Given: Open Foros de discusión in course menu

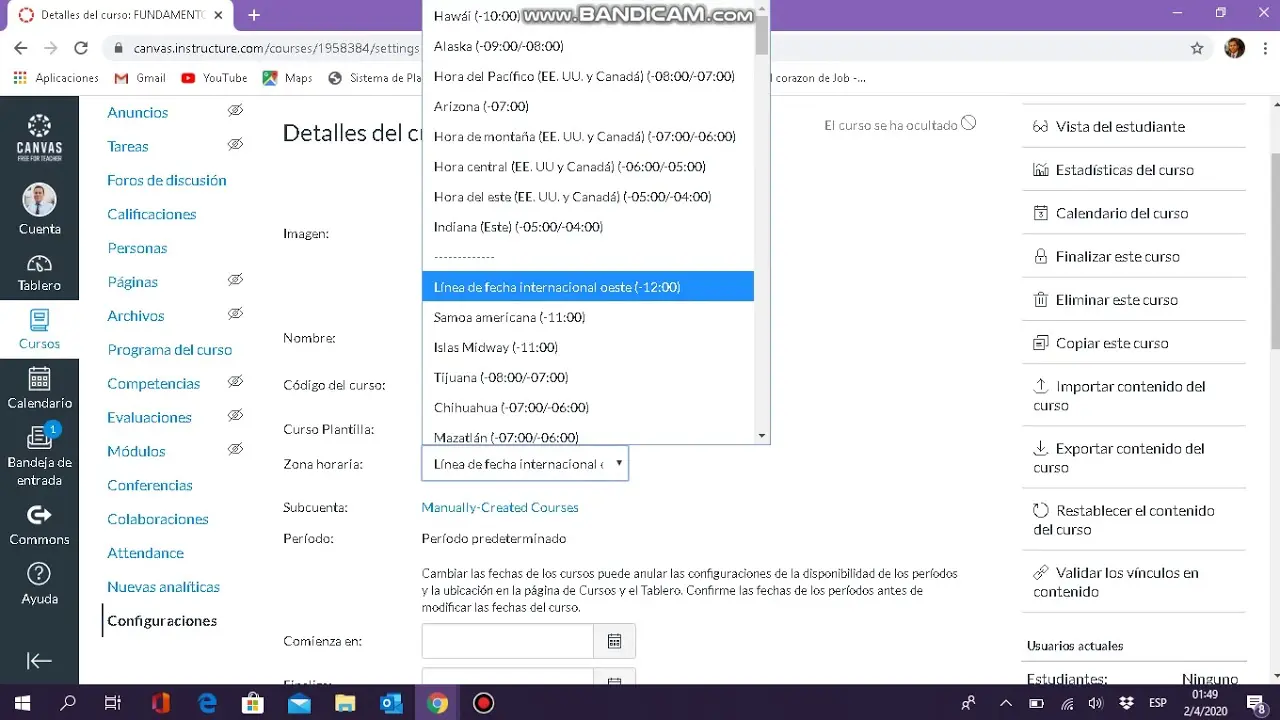Looking at the screenshot, I should click(x=167, y=180).
